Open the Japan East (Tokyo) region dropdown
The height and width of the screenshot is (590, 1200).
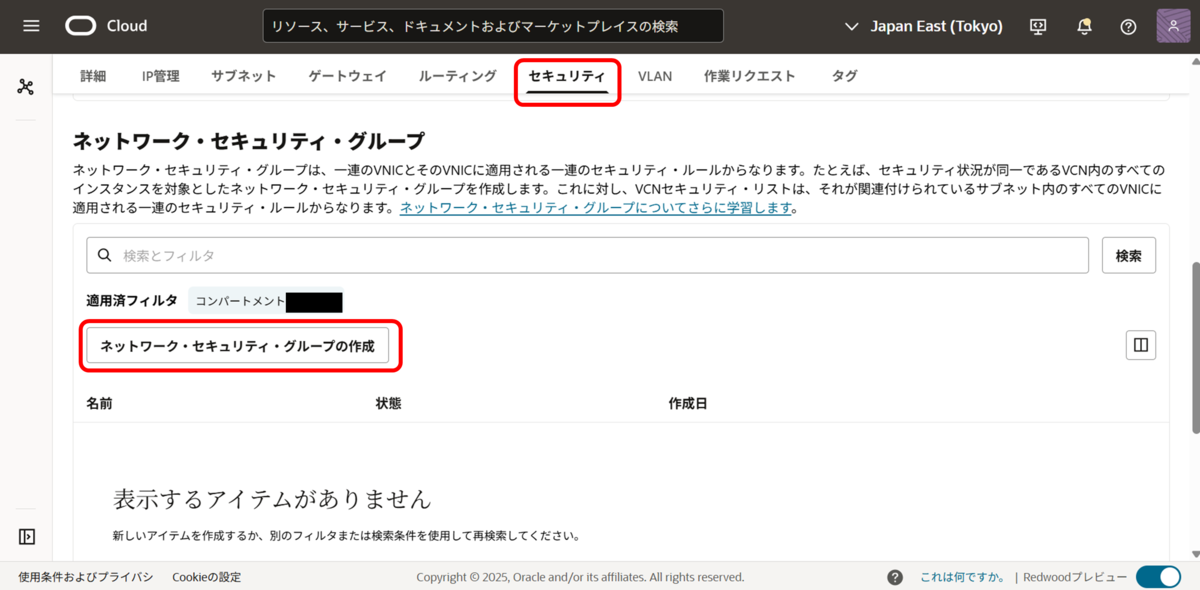924,26
